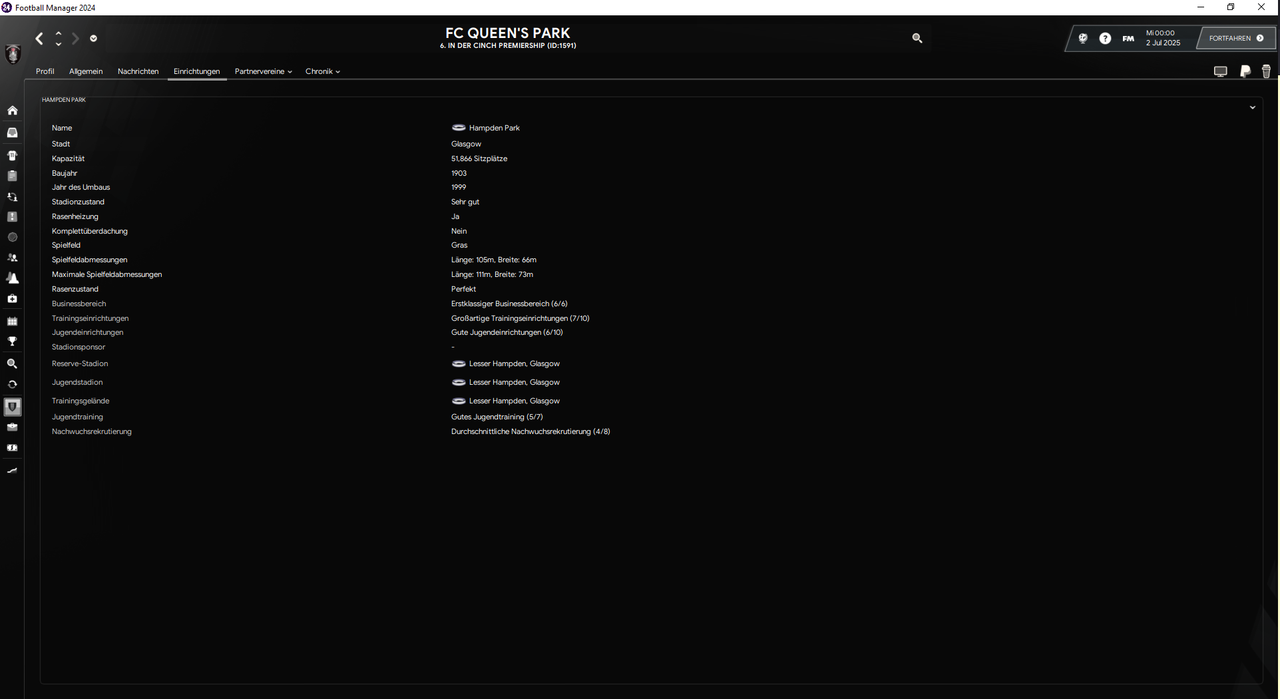Click the FC Queen's Park title
1280x699 pixels.
click(508, 33)
